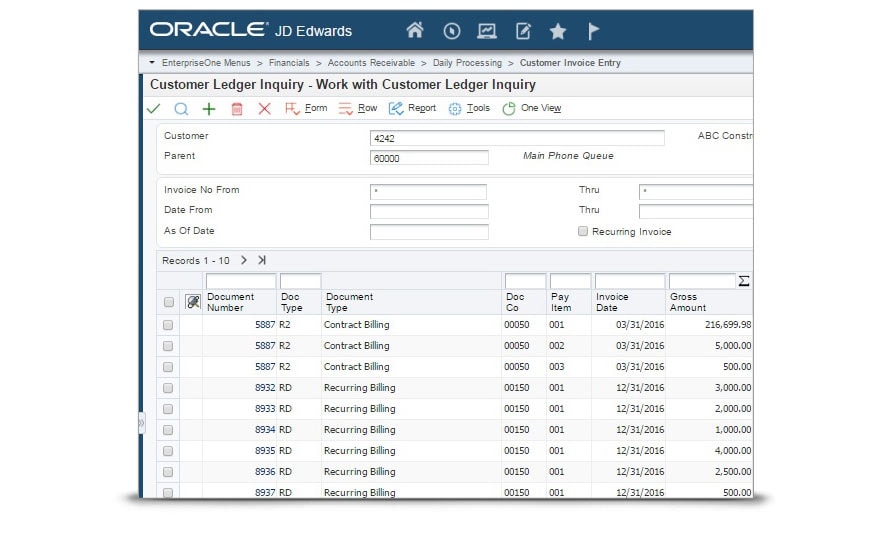The height and width of the screenshot is (533, 880).
Task: Click the Customer number input field
Action: 516,138
